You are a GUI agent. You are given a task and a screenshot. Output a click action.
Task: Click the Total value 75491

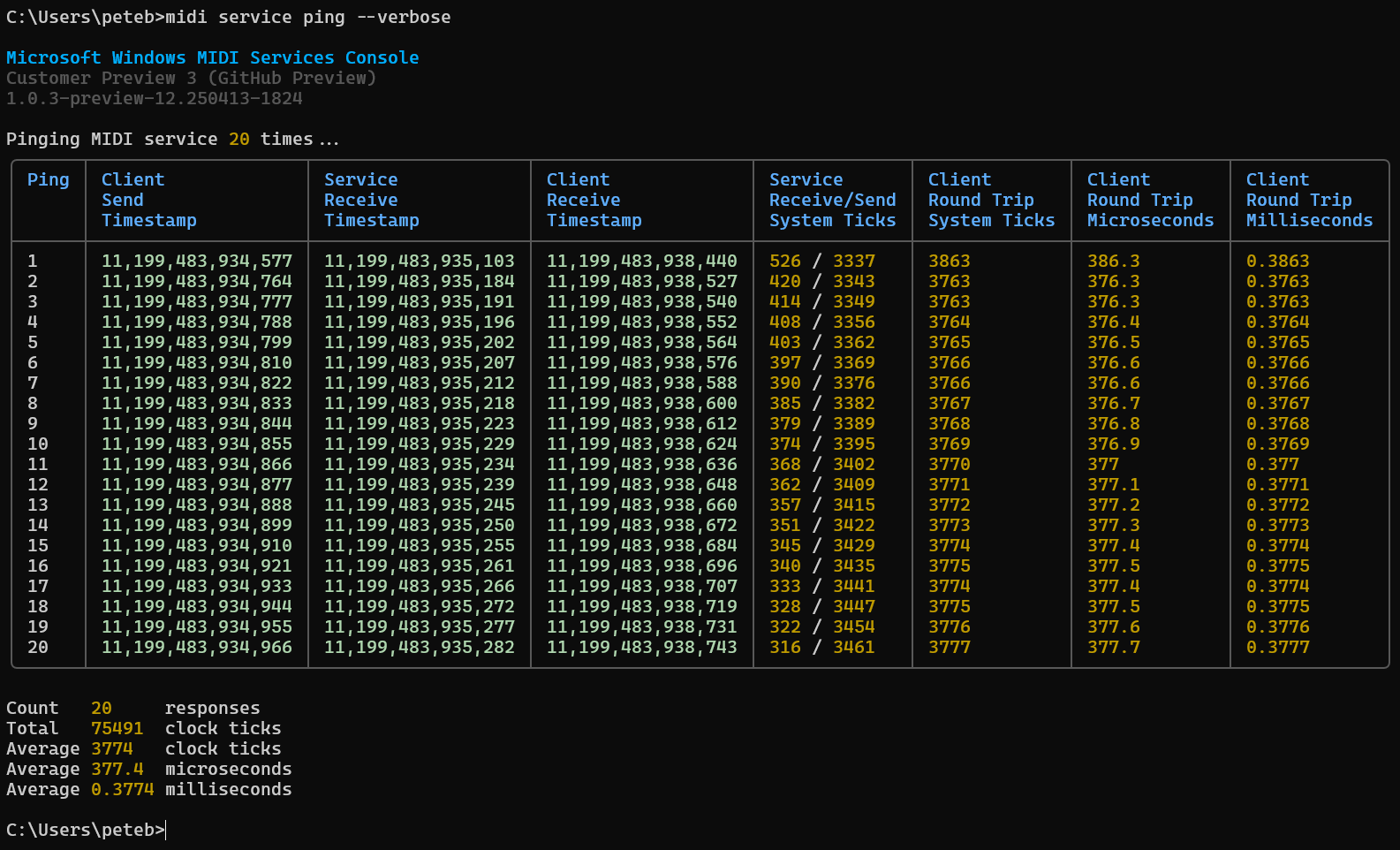click(x=117, y=728)
